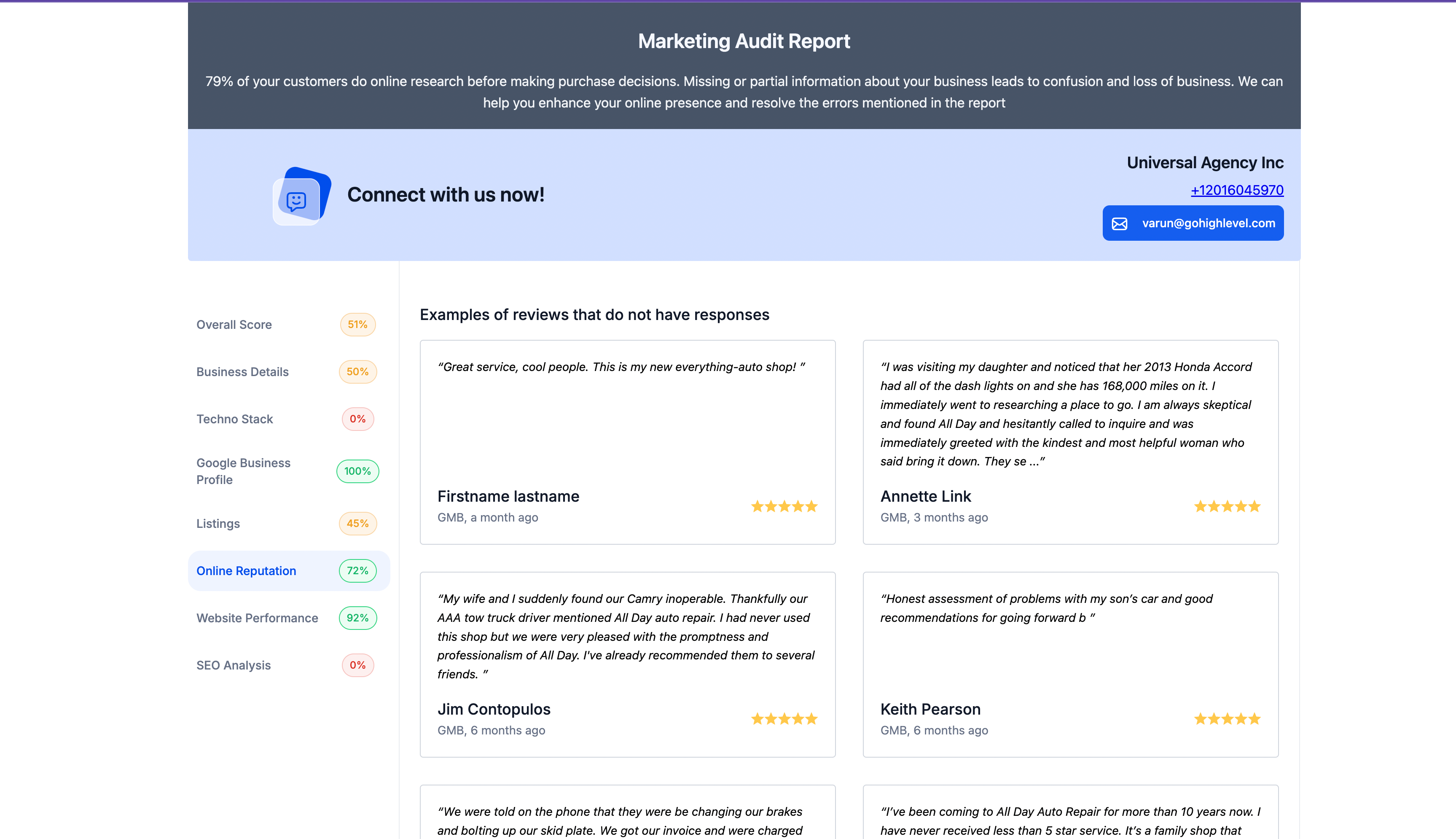
Task: Open the Techno Stack section
Action: click(x=234, y=419)
